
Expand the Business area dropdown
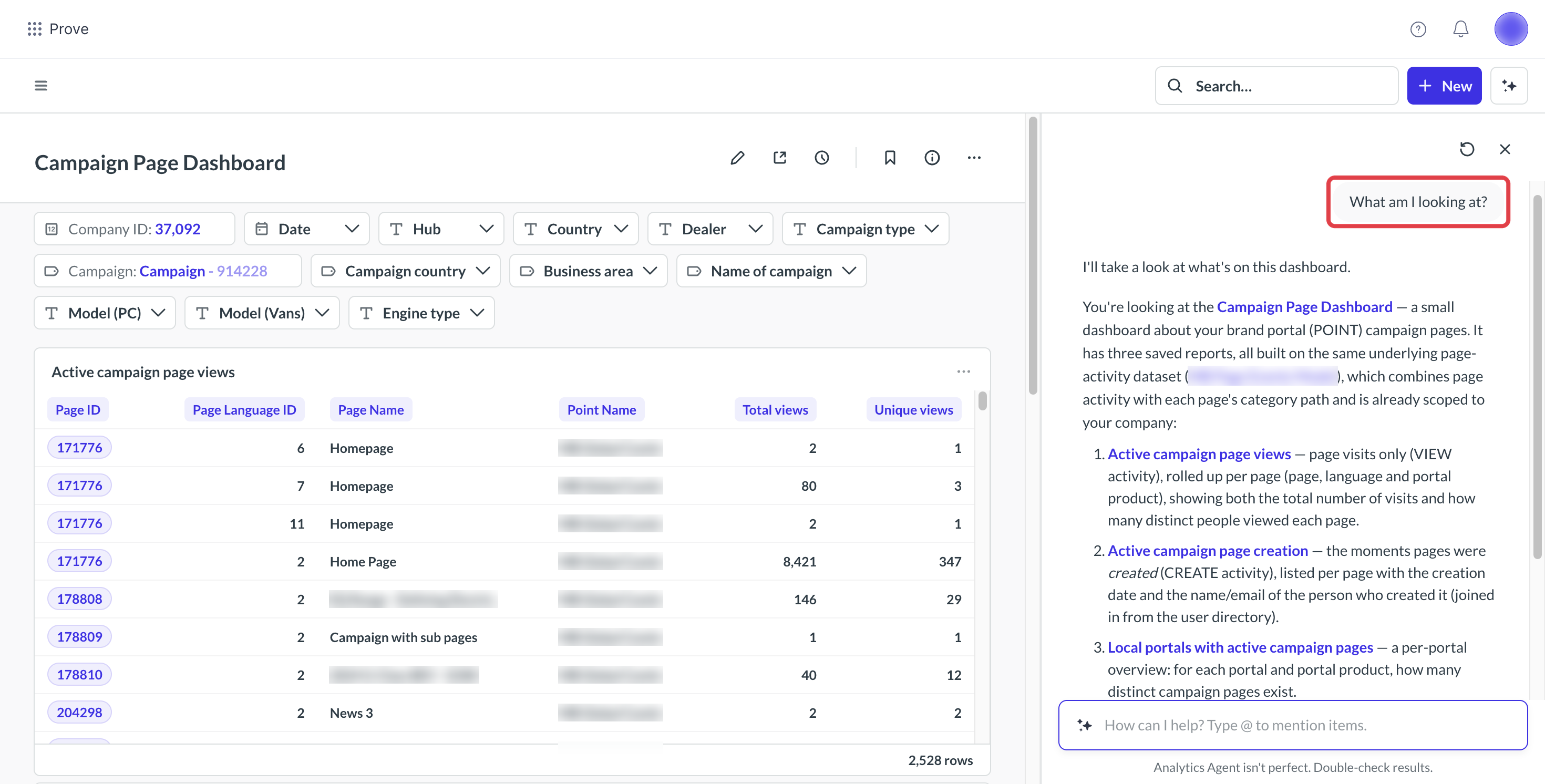(588, 271)
